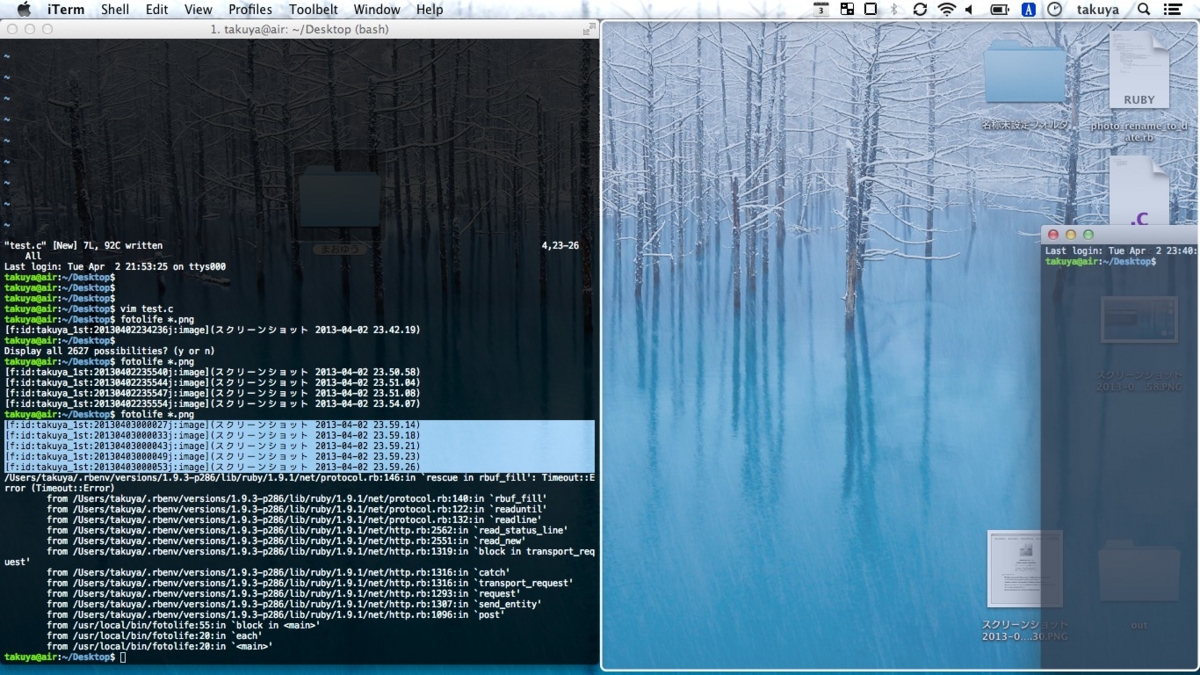Click the line containing 20130402235554j
Viewport: 1200px width, 675px height.
[212, 404]
